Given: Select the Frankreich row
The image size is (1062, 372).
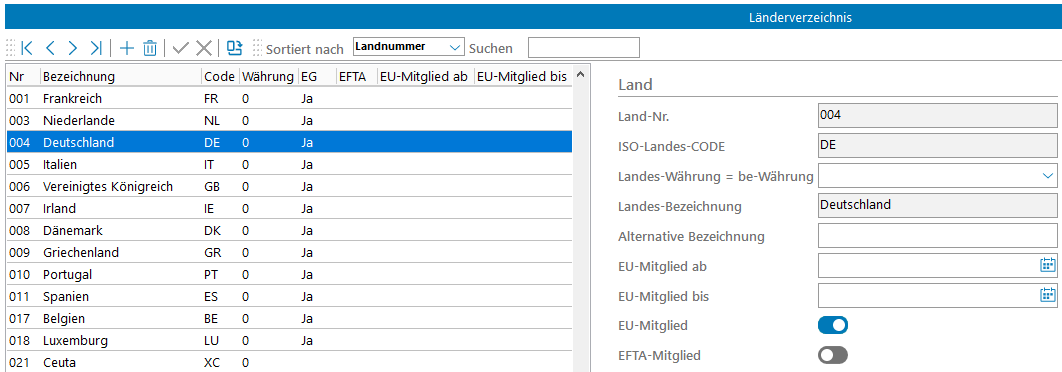Looking at the screenshot, I should (x=289, y=98).
